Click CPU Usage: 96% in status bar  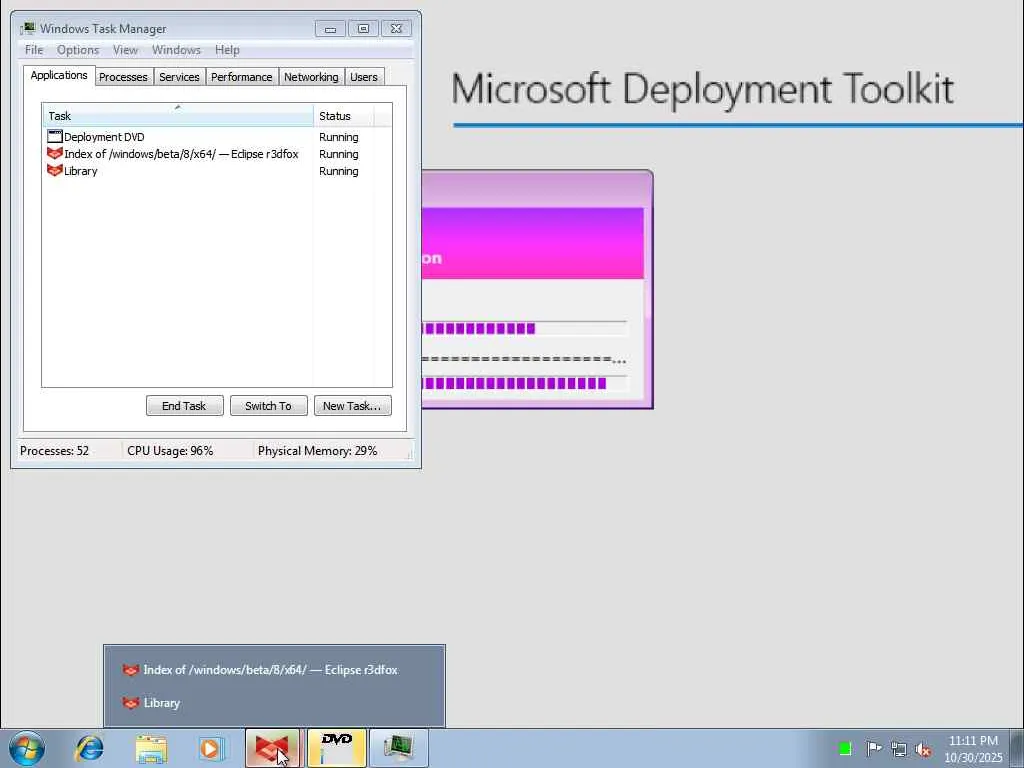[x=170, y=451]
